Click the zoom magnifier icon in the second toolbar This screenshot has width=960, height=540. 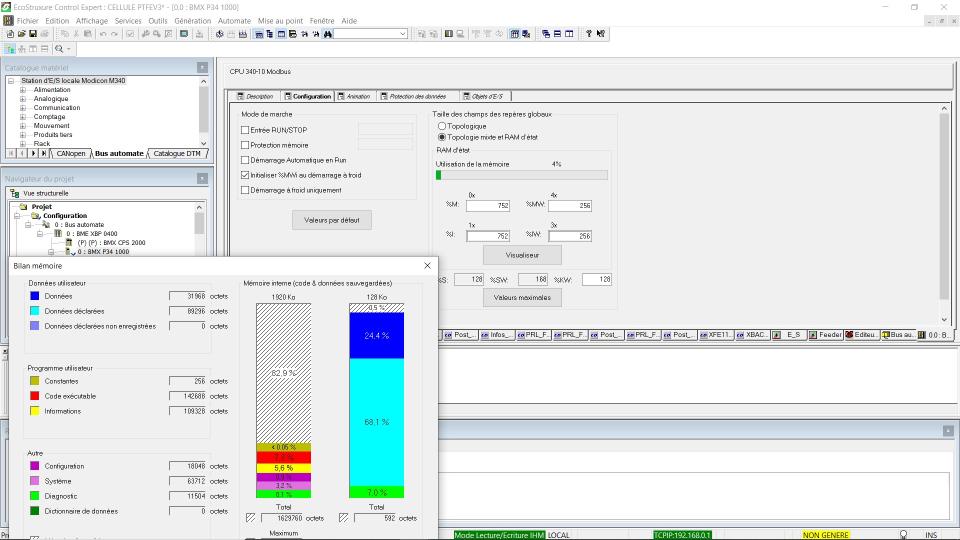click(x=60, y=48)
